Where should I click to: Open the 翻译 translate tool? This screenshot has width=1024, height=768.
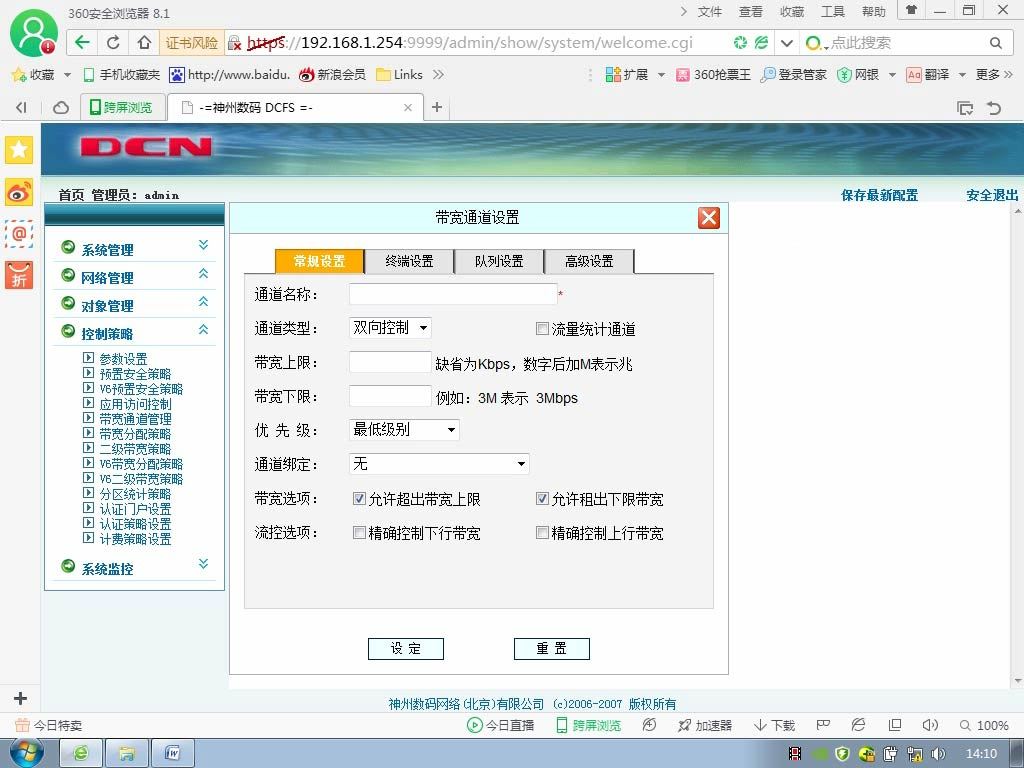click(x=928, y=74)
